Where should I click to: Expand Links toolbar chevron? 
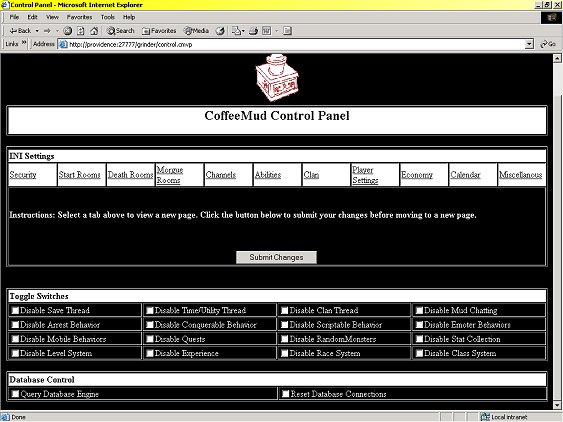pos(24,43)
